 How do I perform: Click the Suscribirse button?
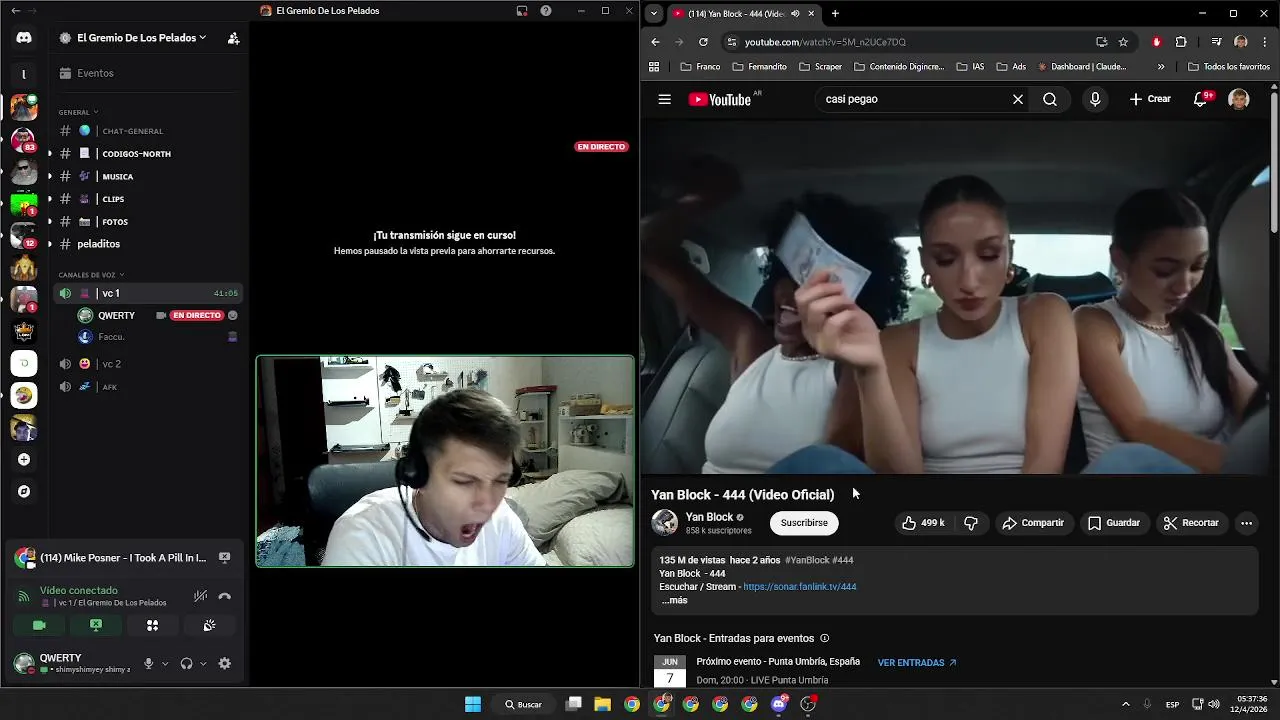tap(804, 523)
